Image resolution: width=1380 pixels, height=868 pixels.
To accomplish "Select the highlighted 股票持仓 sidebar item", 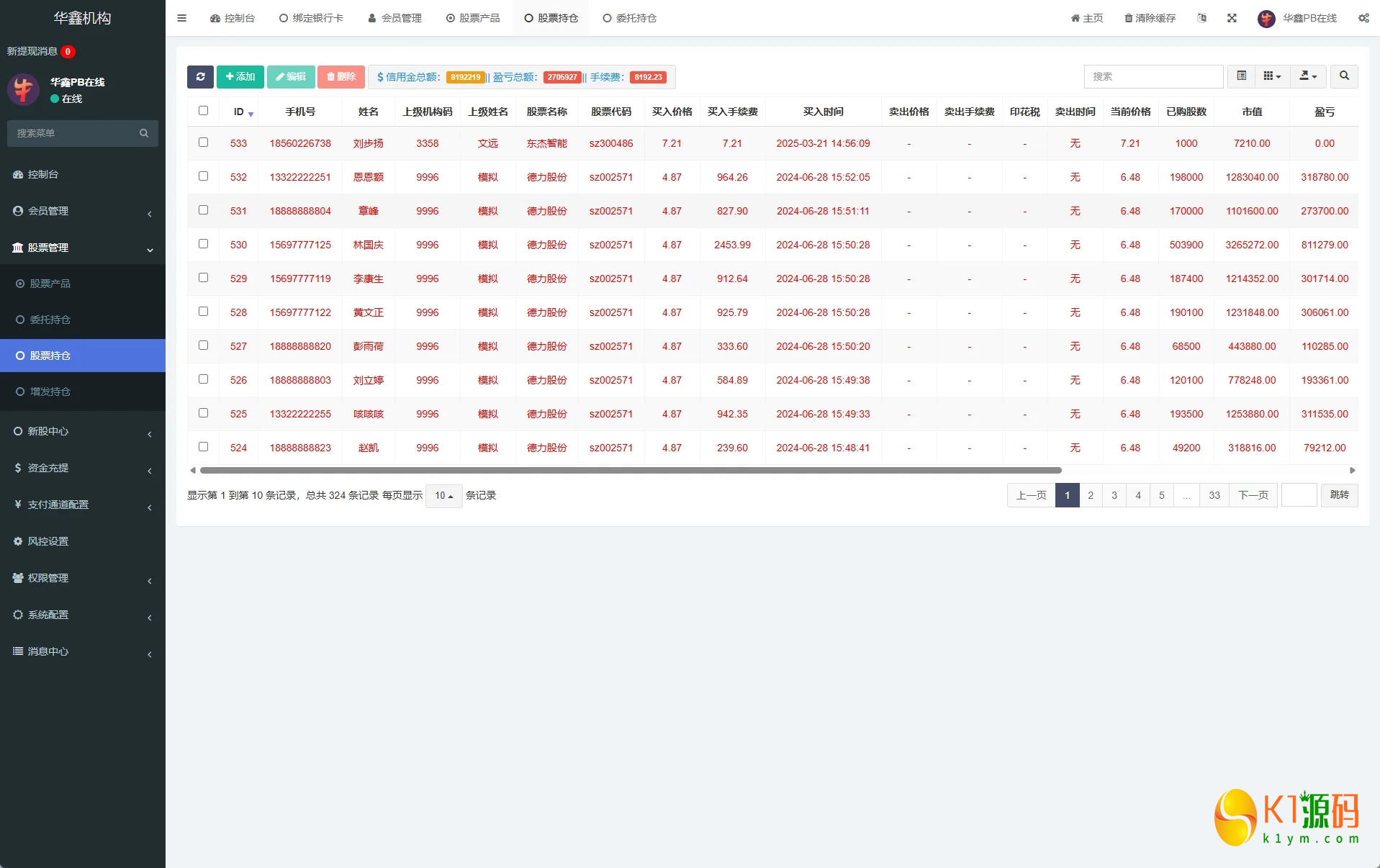I will [x=83, y=356].
